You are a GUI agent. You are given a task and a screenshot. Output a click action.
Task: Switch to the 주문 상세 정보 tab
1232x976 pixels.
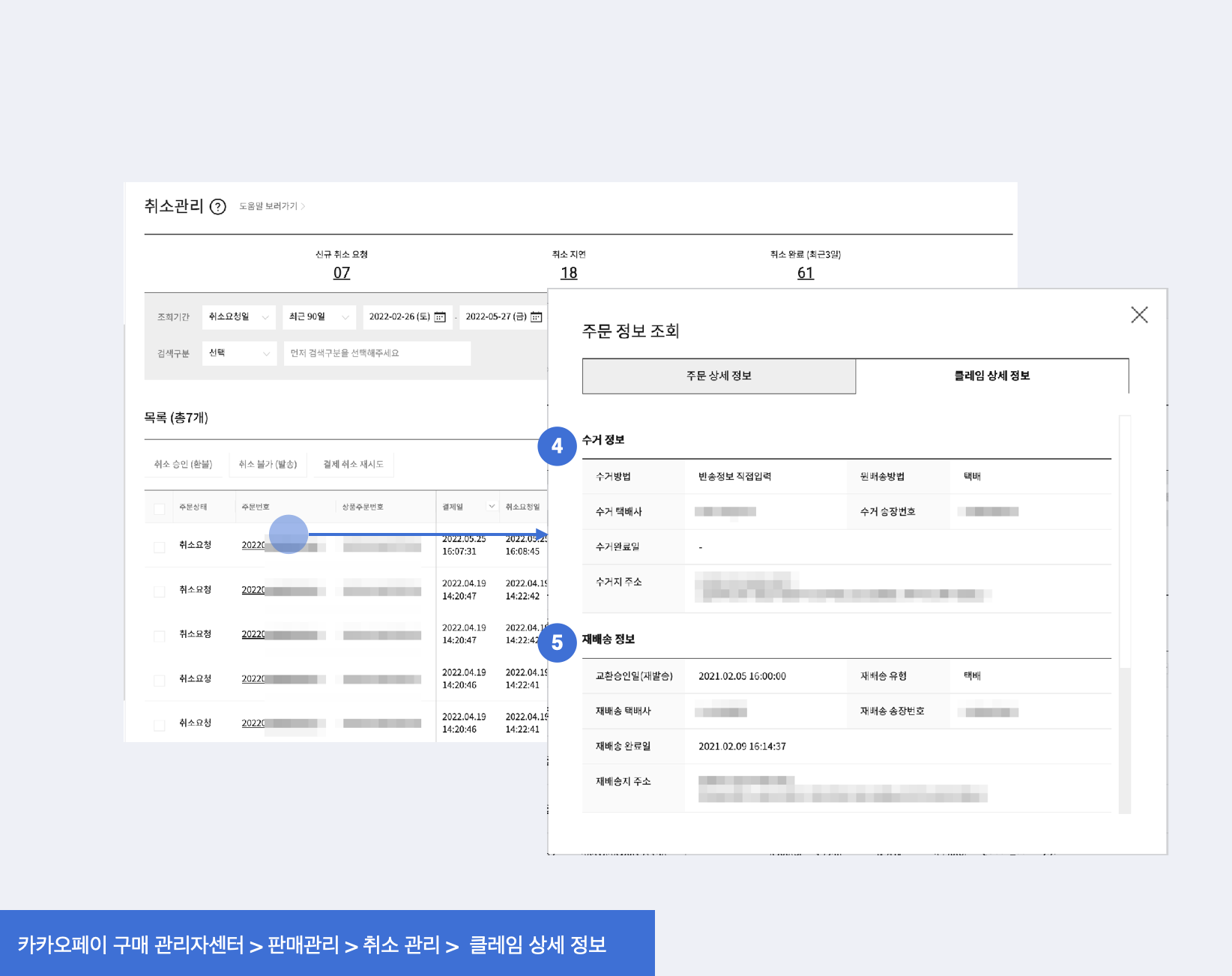719,376
